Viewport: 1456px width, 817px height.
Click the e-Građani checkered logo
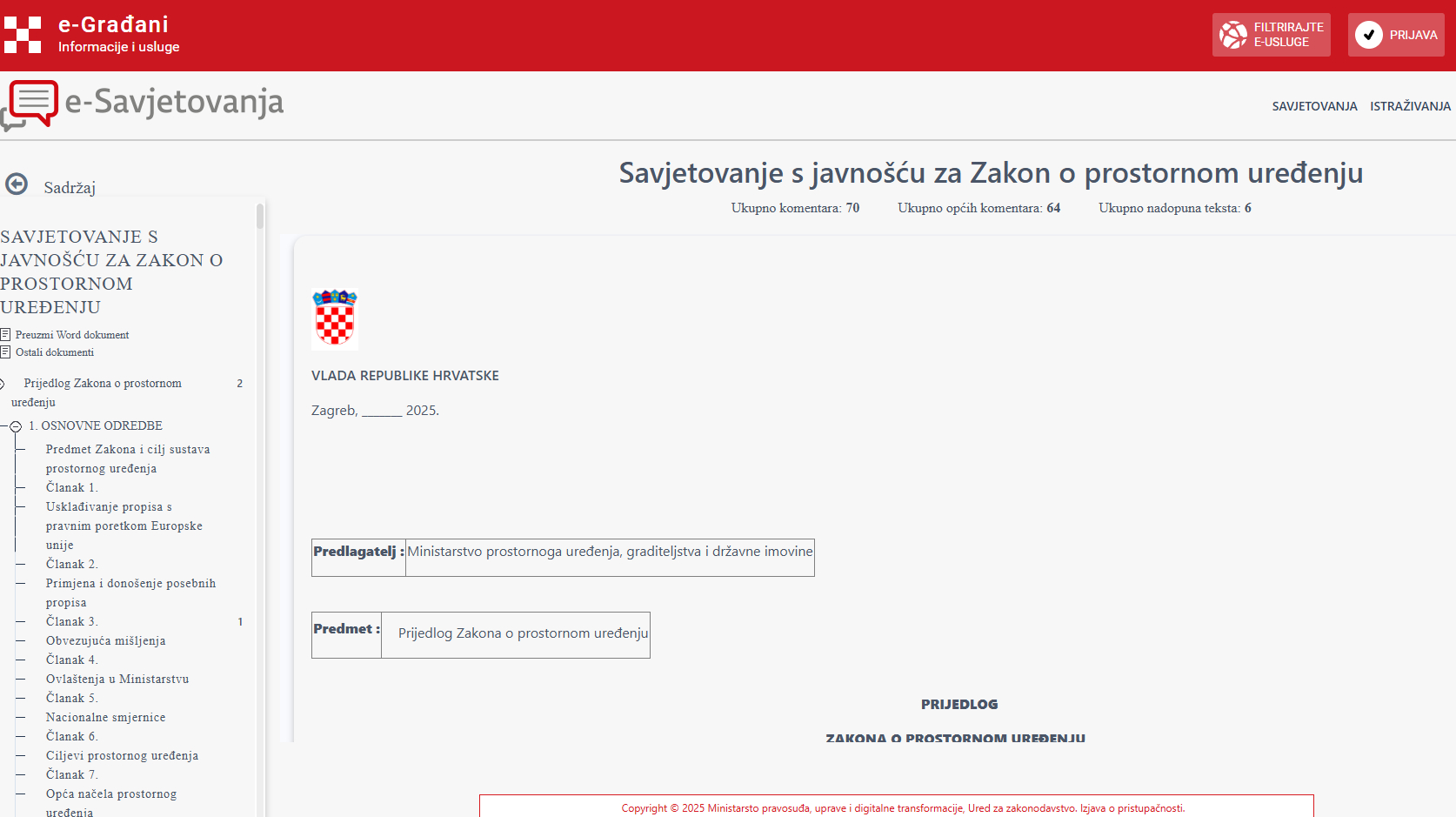point(23,35)
